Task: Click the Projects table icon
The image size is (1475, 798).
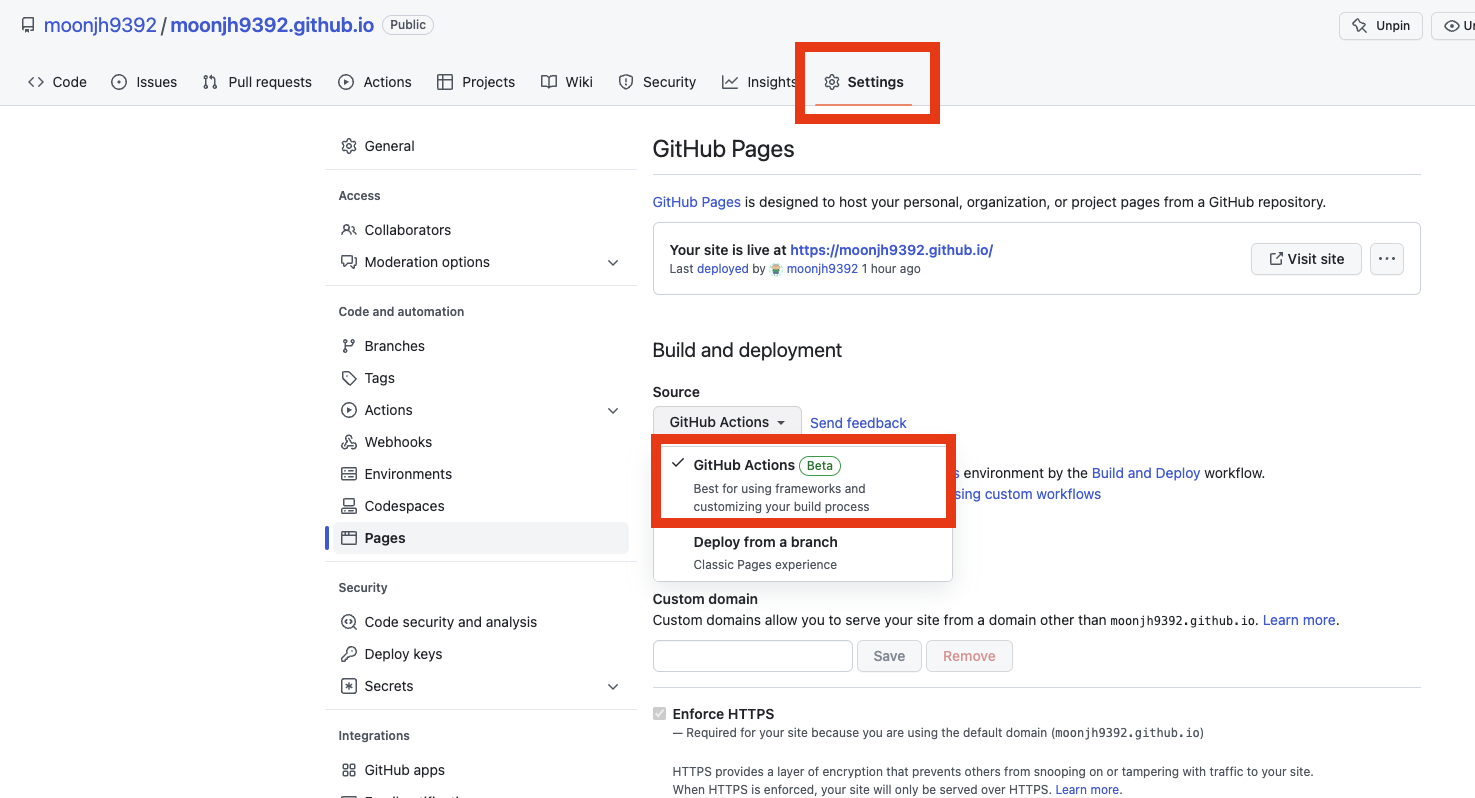Action: 445,82
